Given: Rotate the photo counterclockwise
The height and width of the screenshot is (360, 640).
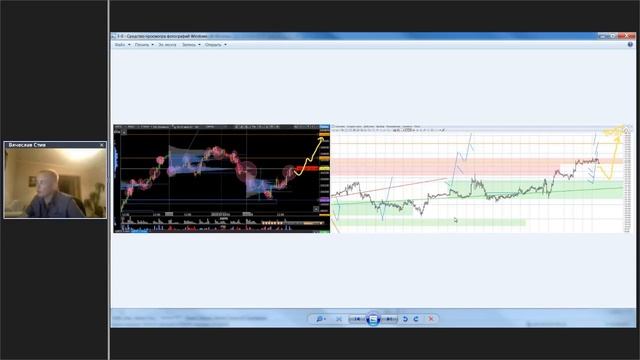Looking at the screenshot, I should [x=405, y=319].
